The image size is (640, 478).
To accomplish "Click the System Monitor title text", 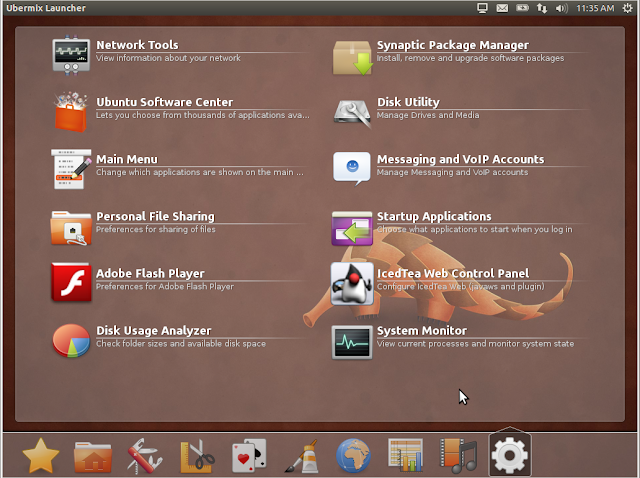I will point(422,331).
